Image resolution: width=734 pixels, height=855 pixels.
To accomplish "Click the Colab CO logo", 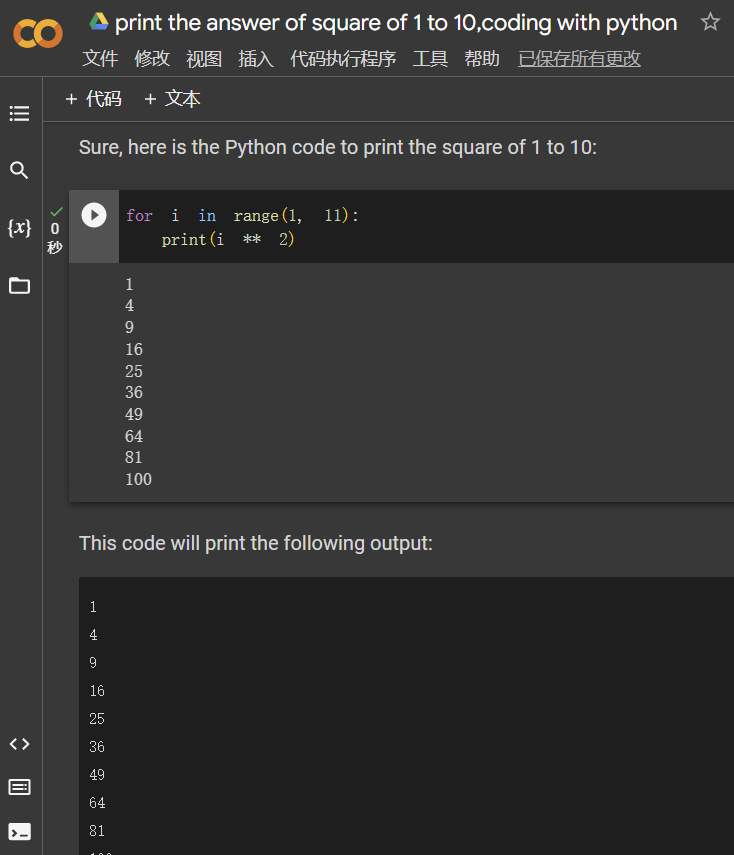I will (38, 34).
